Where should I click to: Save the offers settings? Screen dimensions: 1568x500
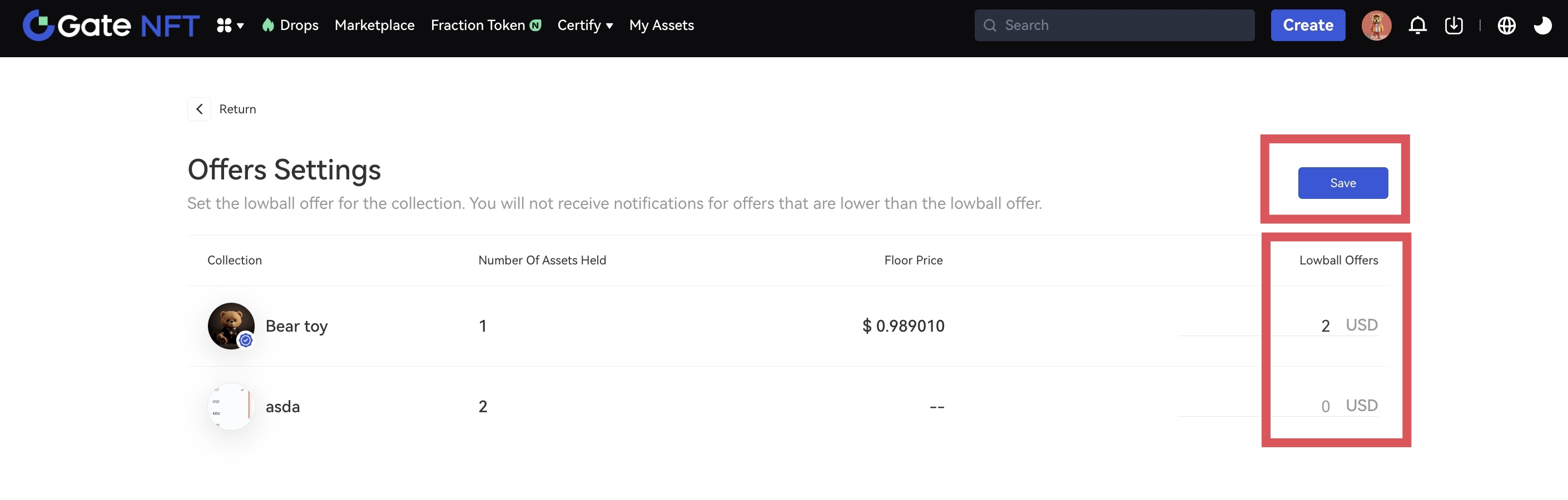click(x=1342, y=183)
